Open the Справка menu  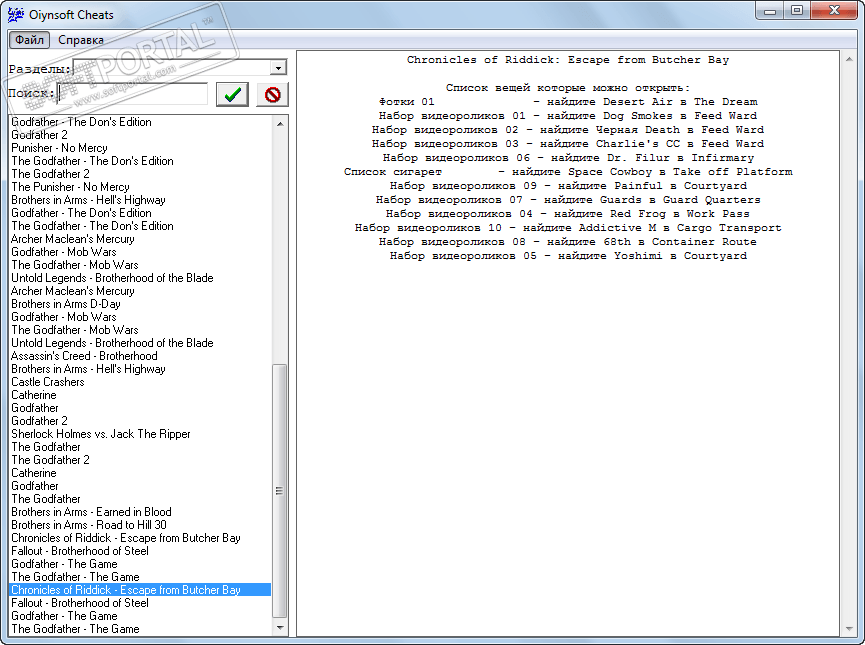click(81, 40)
